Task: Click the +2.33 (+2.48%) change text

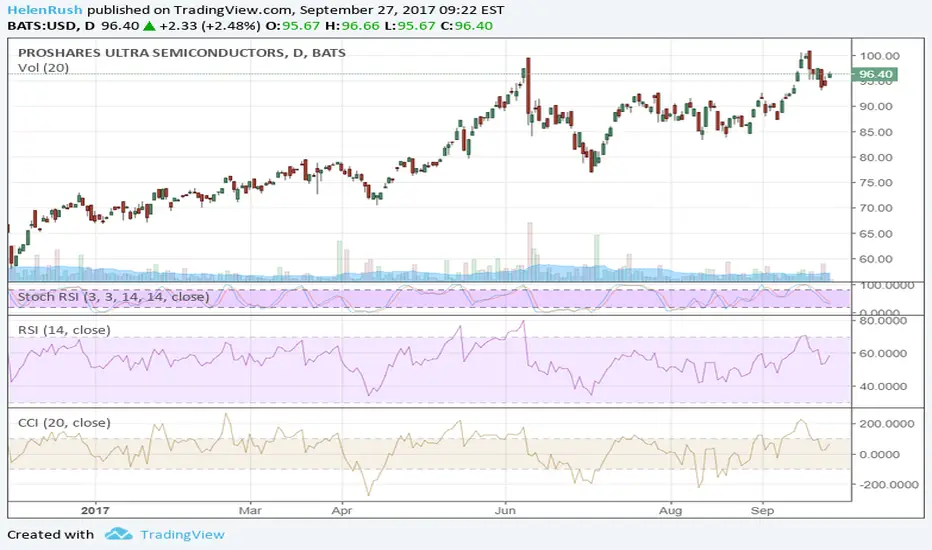Action: coord(210,26)
